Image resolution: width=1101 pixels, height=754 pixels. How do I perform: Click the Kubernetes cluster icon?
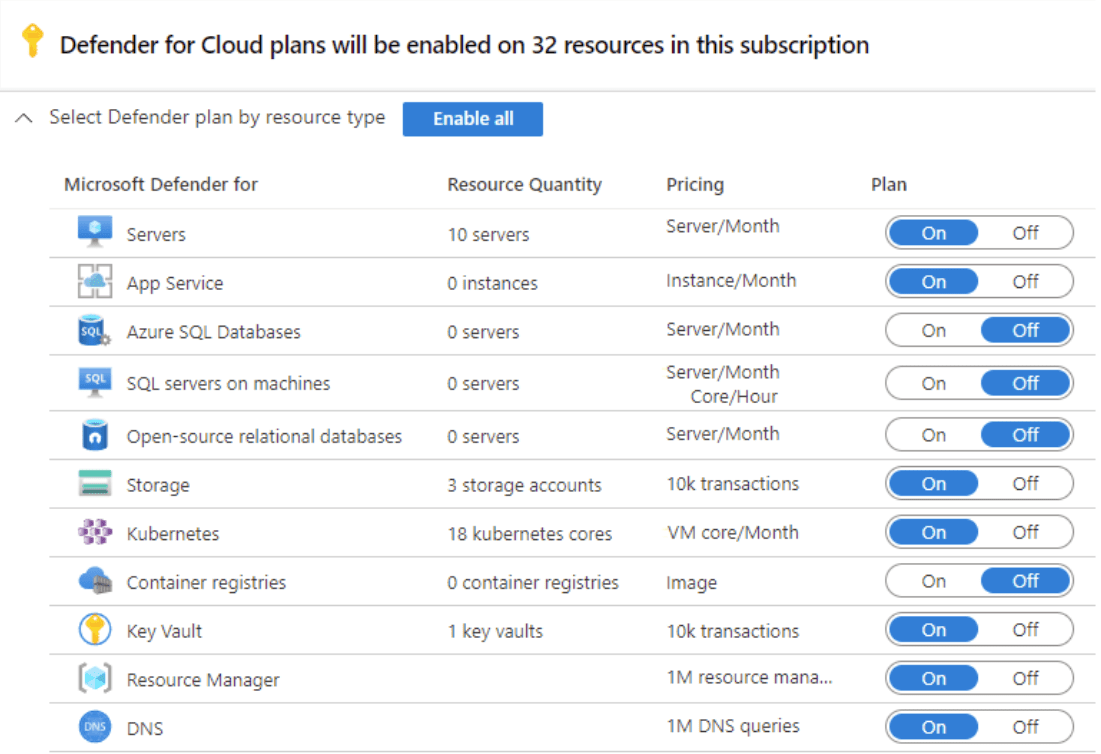pos(95,531)
